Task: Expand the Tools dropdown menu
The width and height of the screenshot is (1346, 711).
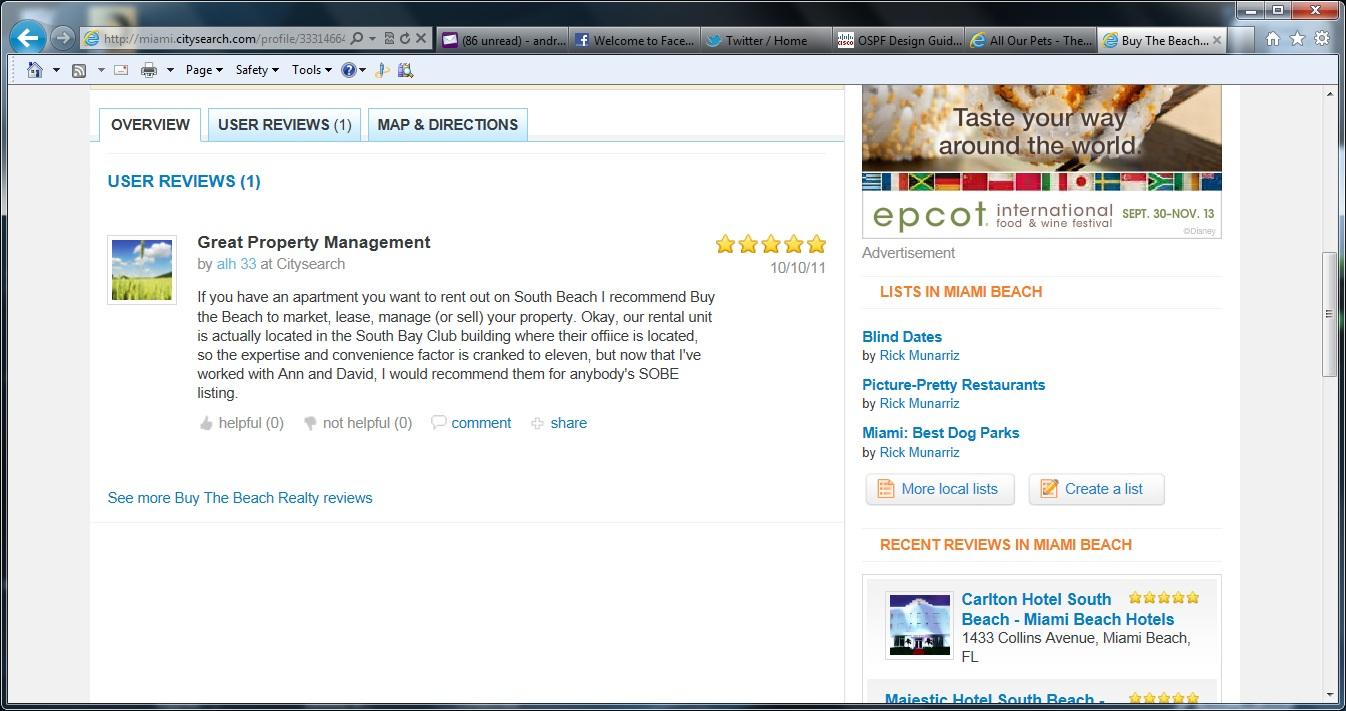Action: (x=311, y=70)
